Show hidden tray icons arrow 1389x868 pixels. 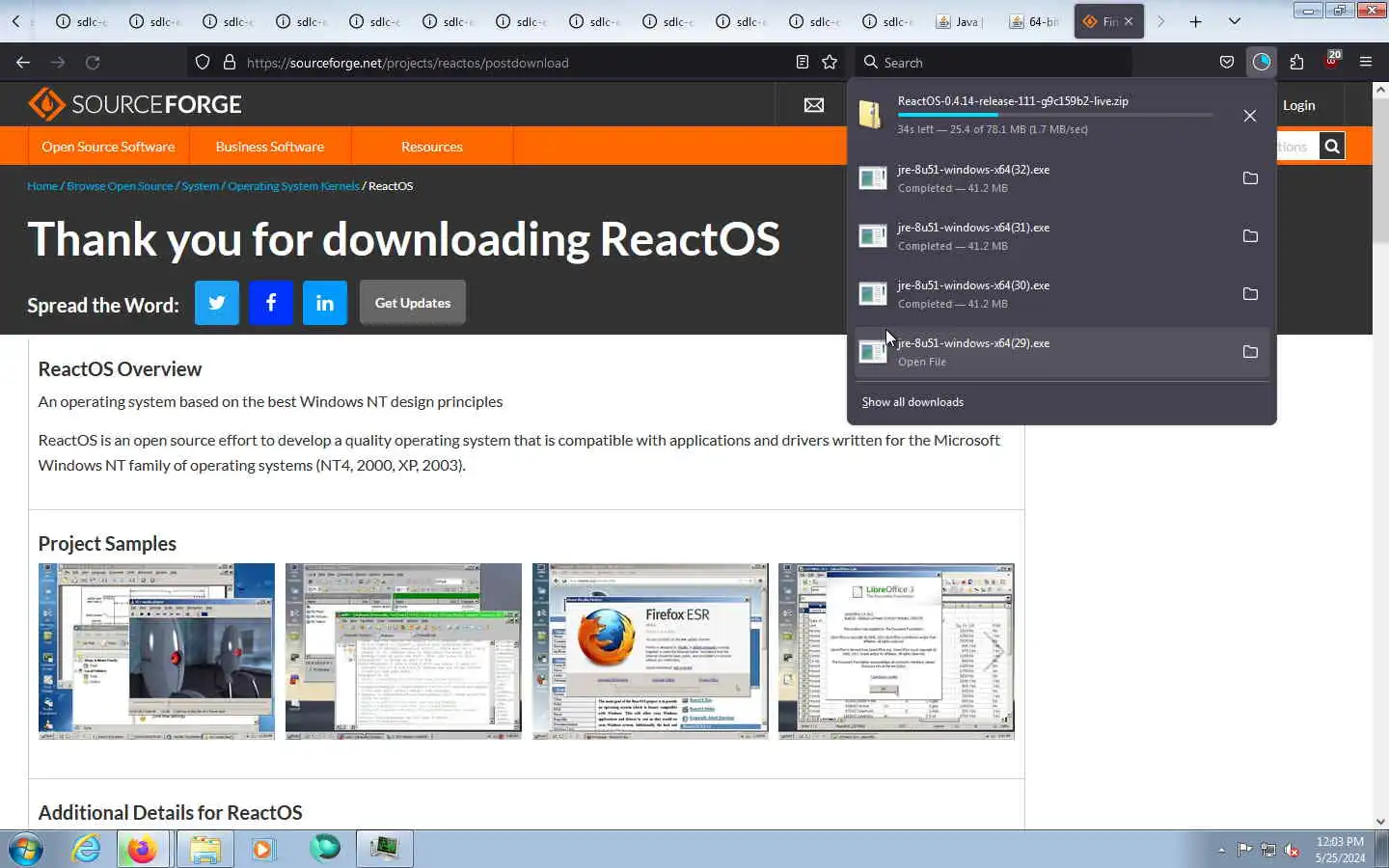[x=1221, y=850]
